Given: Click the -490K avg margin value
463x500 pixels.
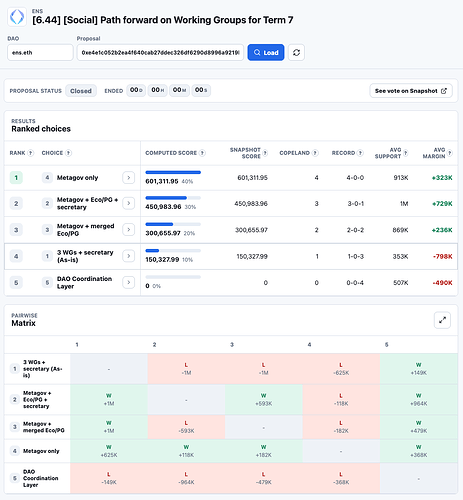Looking at the screenshot, I should [443, 283].
